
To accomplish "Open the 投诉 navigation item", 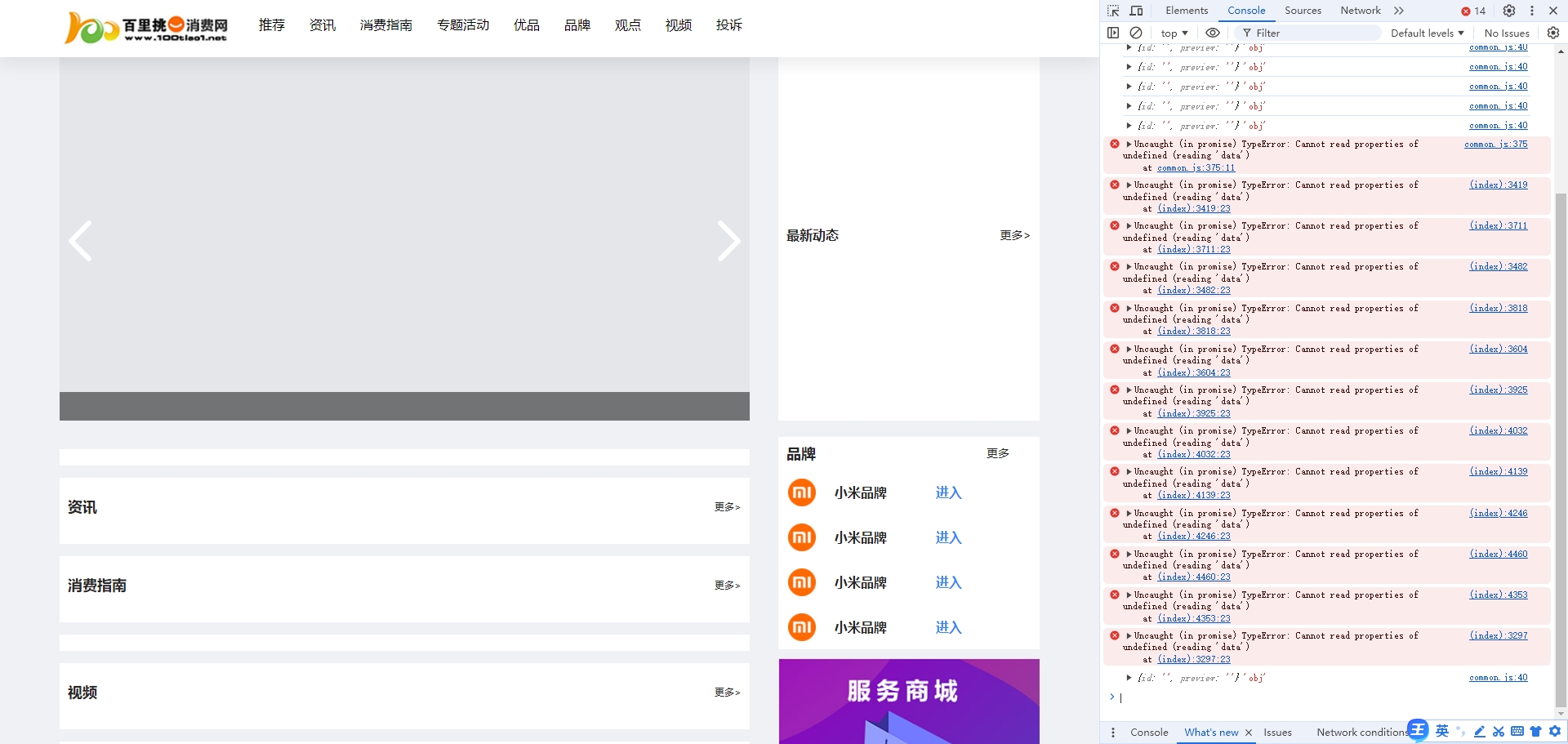I will tap(729, 25).
